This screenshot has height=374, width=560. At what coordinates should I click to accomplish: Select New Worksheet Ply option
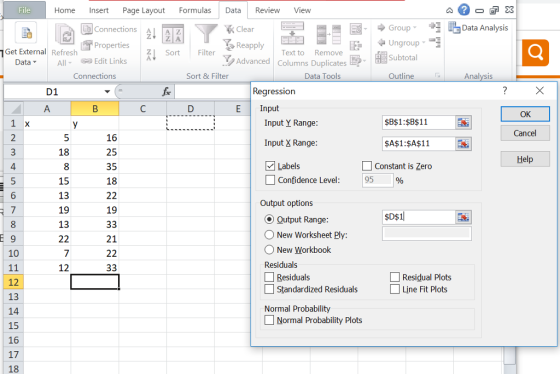(x=269, y=235)
